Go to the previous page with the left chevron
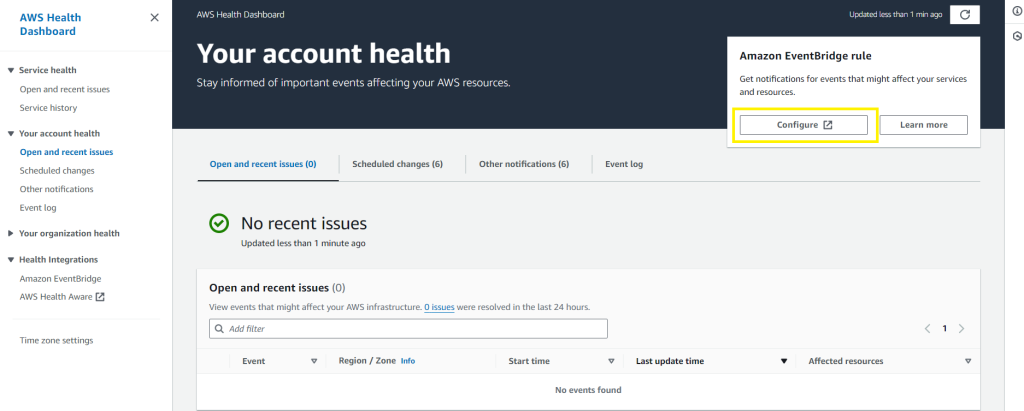Screen dimensions: 1024x411 (927, 329)
